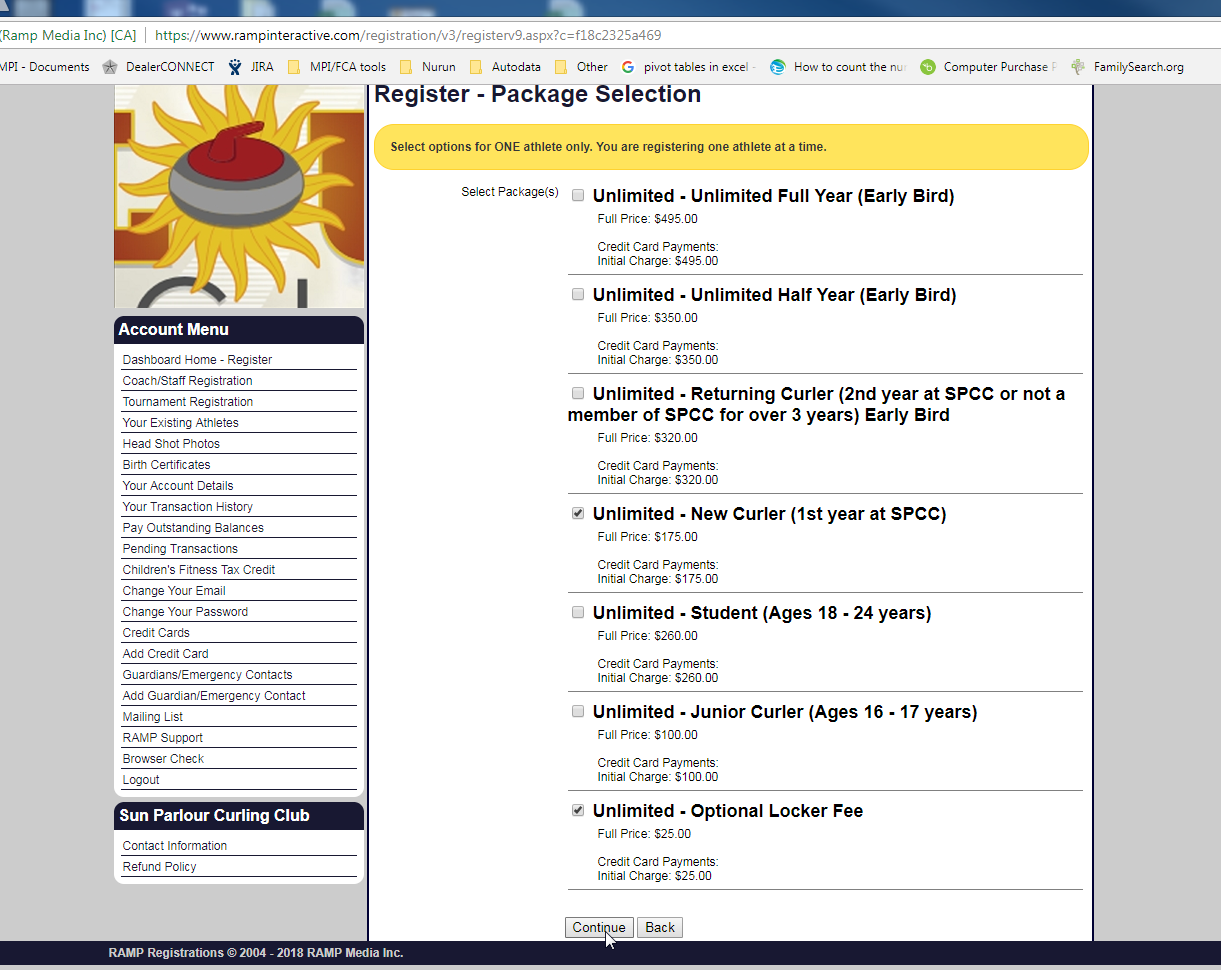Viewport: 1221px width, 970px height.
Task: Click the Continue button
Action: 599,928
